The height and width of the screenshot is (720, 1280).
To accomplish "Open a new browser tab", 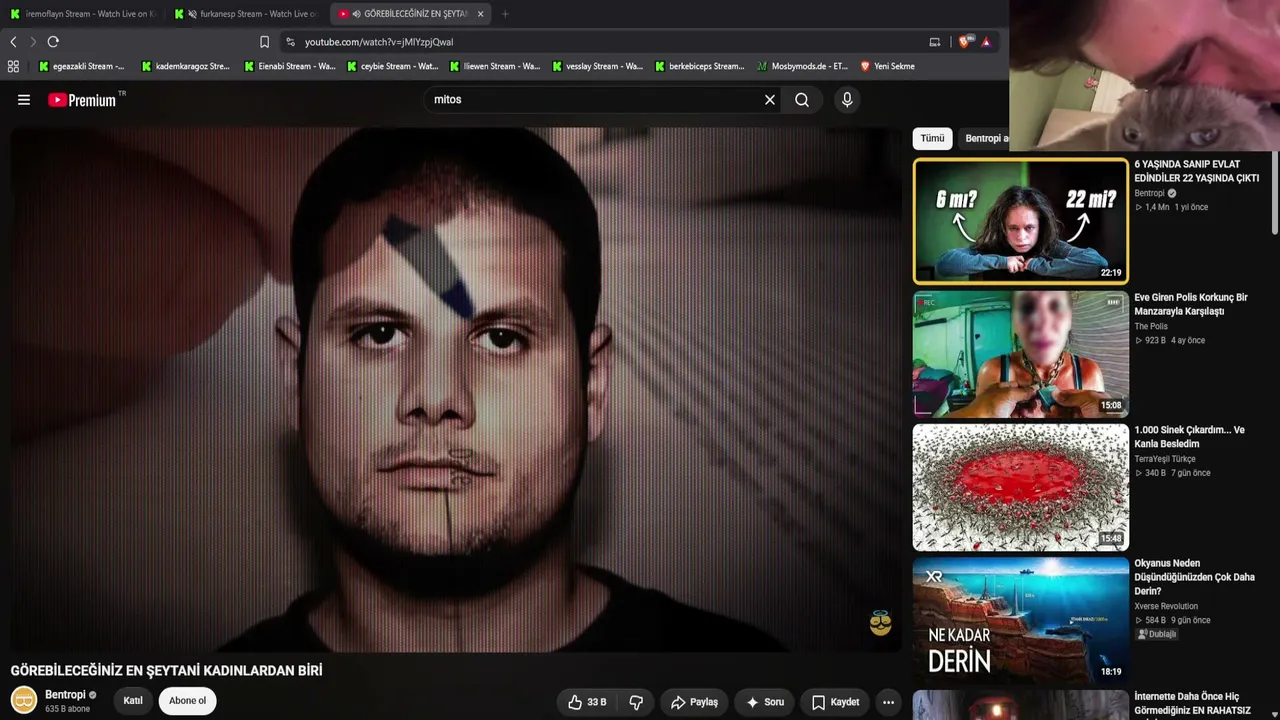I will pos(505,14).
